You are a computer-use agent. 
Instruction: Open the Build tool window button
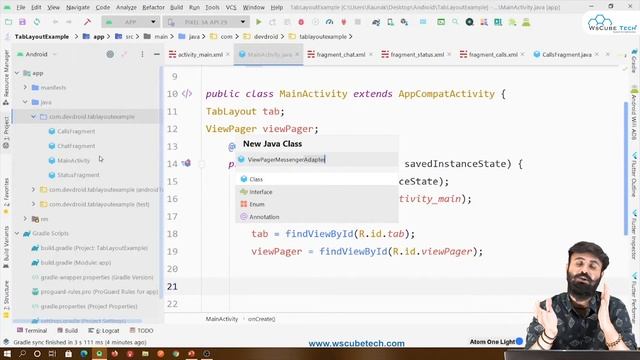(67, 331)
